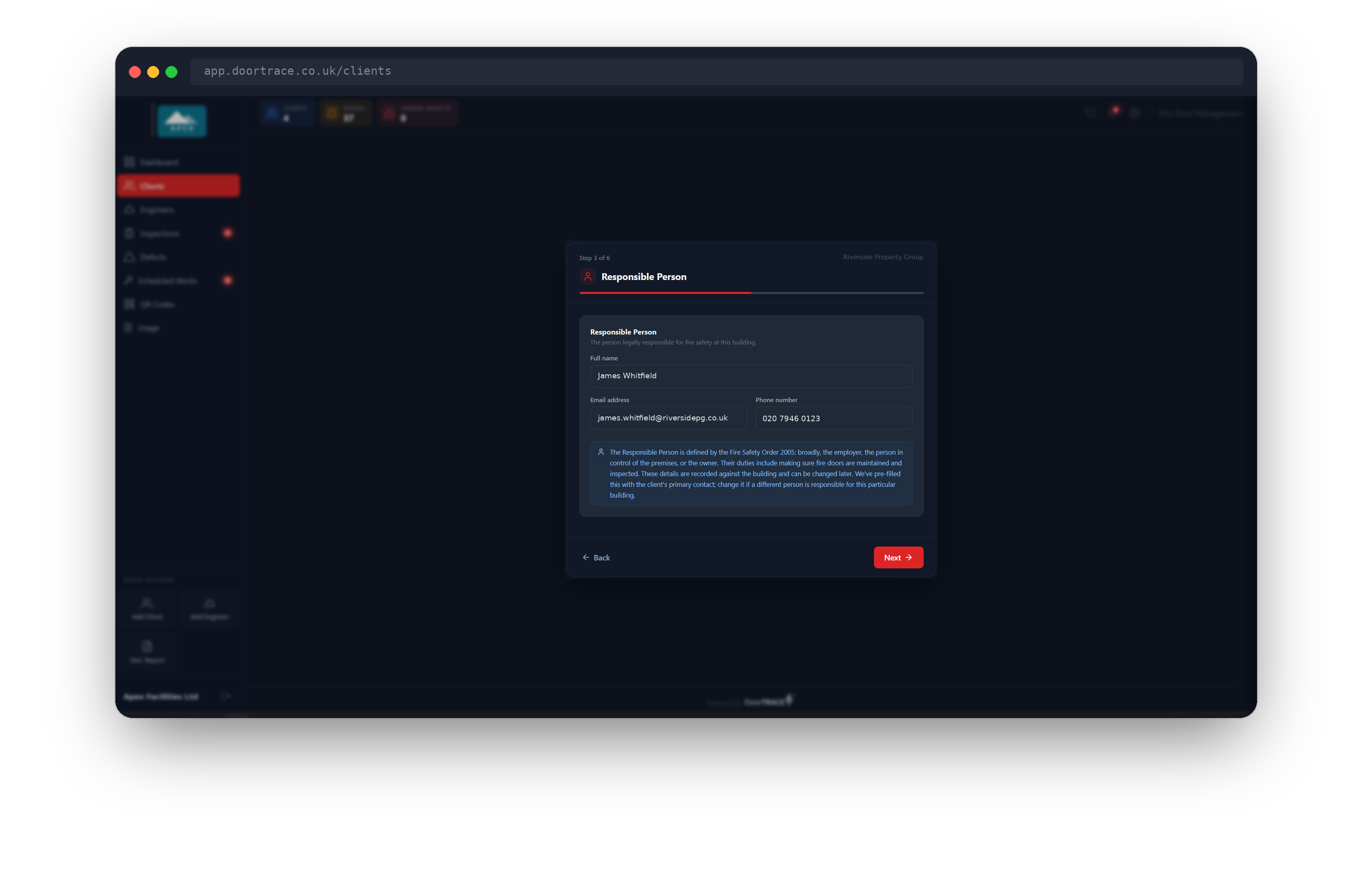Click the Defects warning icon in the sidebar
This screenshot has width=1372, height=883.
coord(130,257)
